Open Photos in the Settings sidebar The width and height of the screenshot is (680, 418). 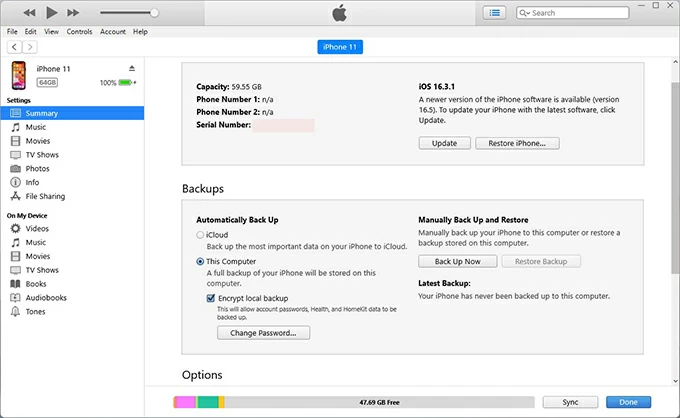(x=37, y=169)
